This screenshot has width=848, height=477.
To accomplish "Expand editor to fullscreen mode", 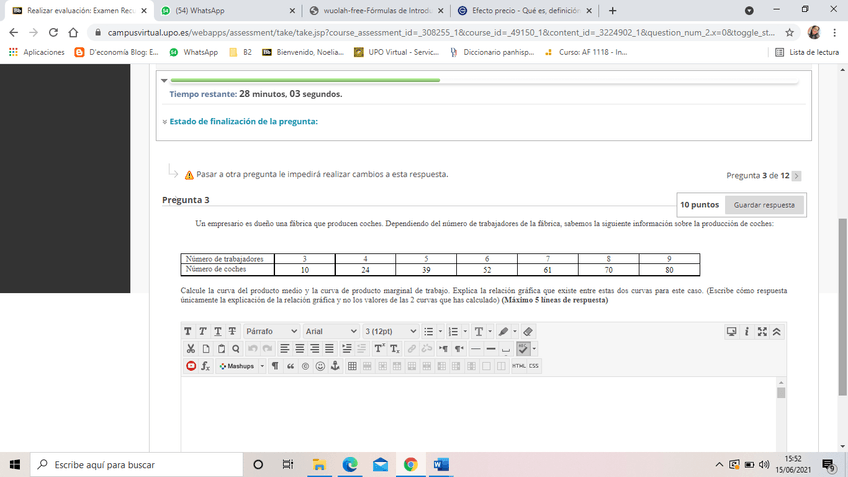I will tap(763, 331).
